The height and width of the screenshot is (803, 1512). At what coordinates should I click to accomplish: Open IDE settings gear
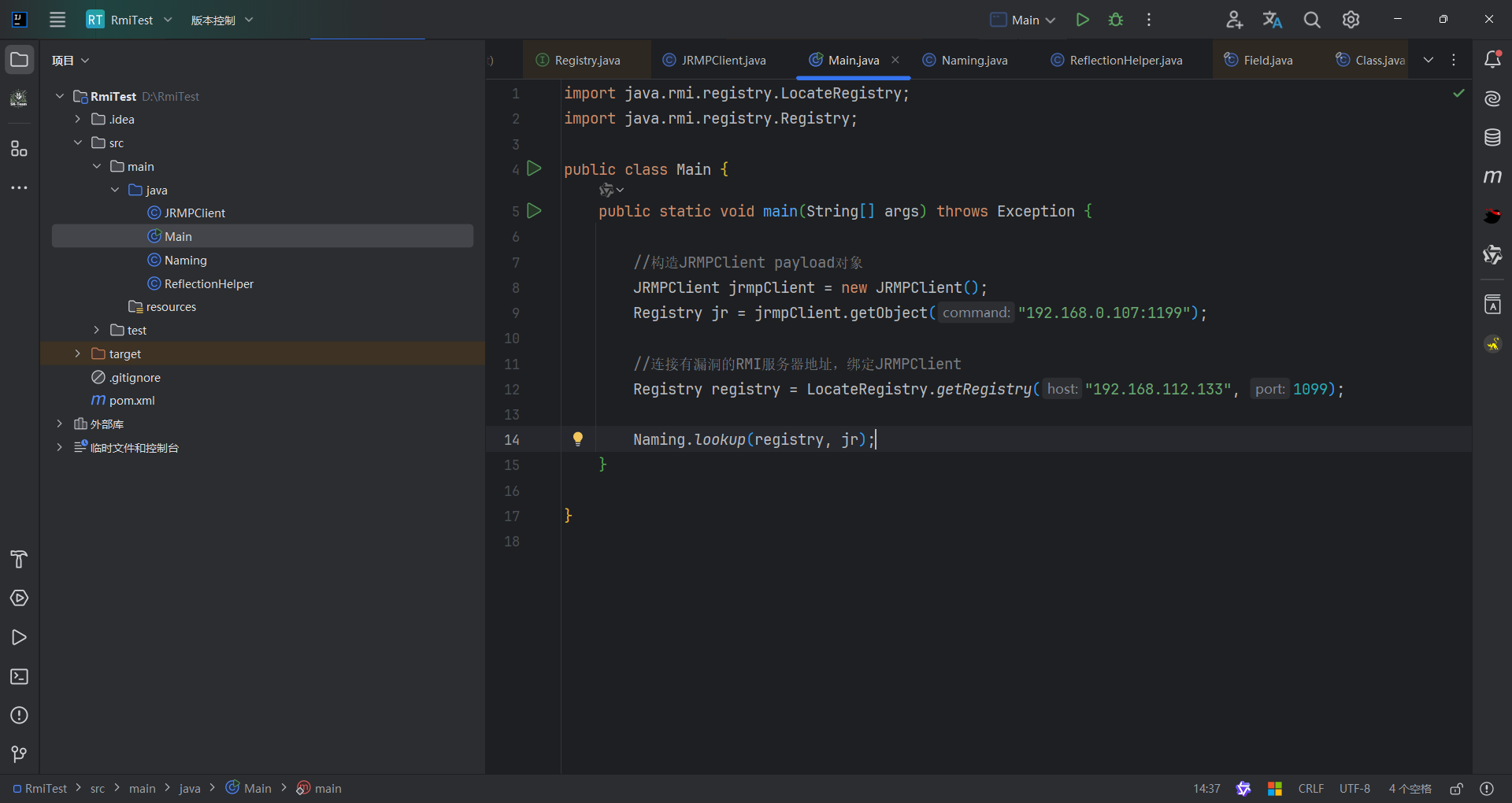1351,20
